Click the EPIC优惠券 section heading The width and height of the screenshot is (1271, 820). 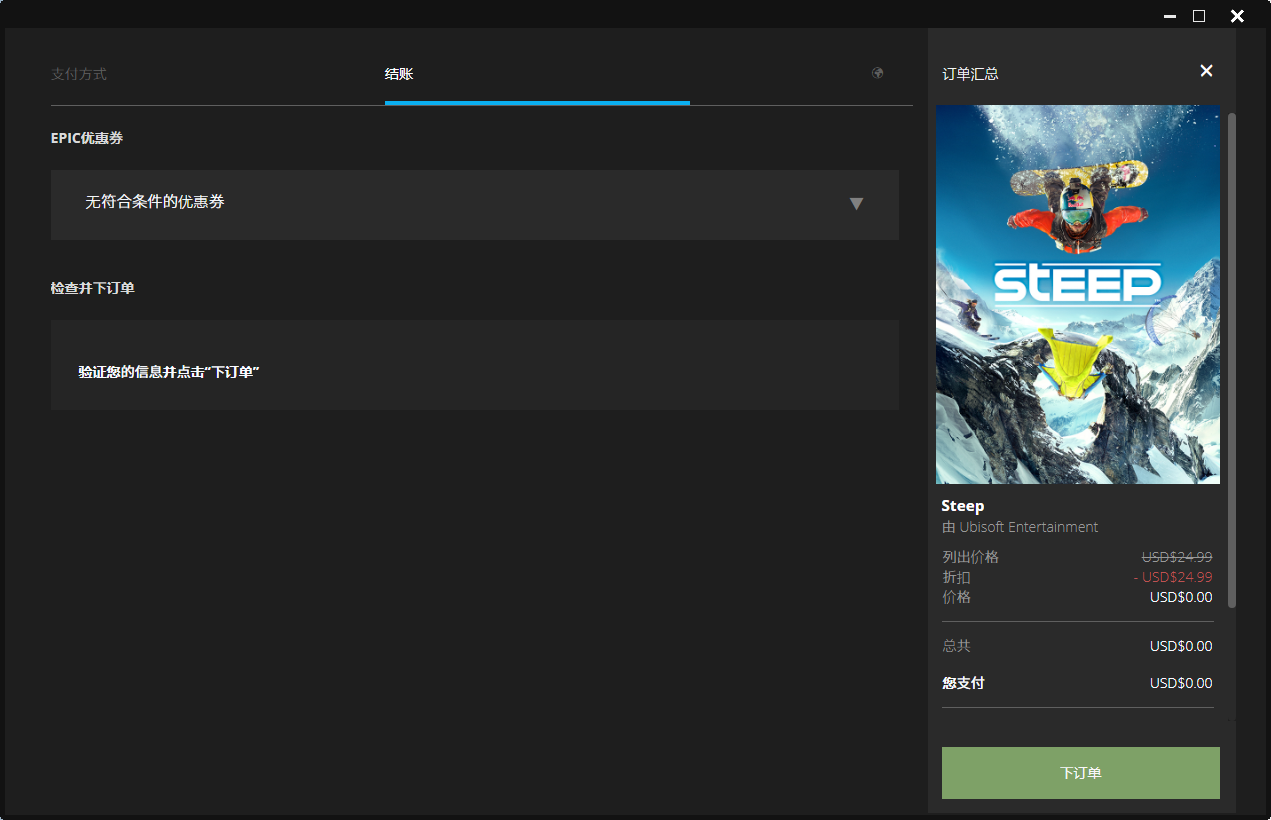pos(87,138)
